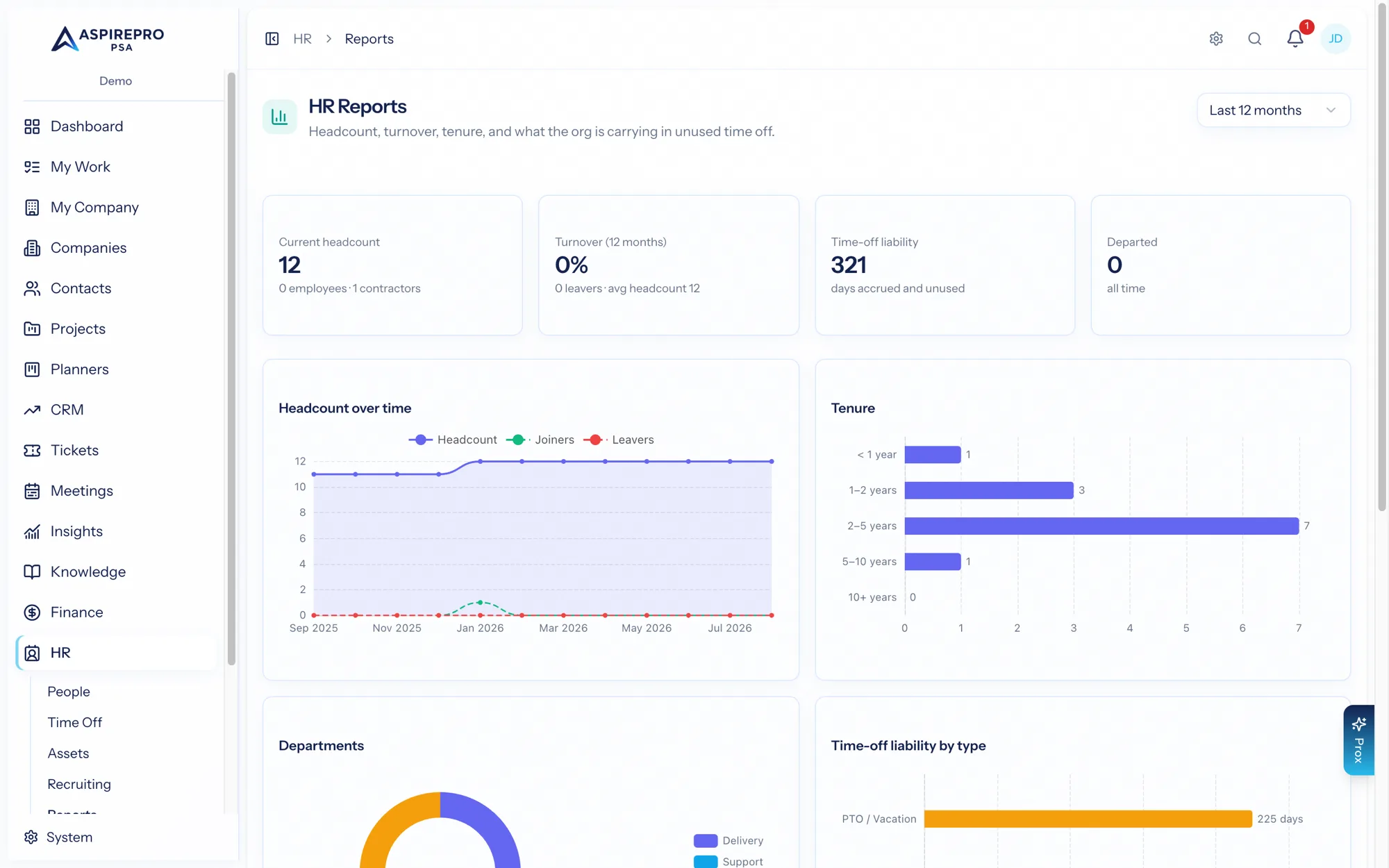Click the My Work checklist icon
The height and width of the screenshot is (868, 1389).
pyautogui.click(x=32, y=167)
